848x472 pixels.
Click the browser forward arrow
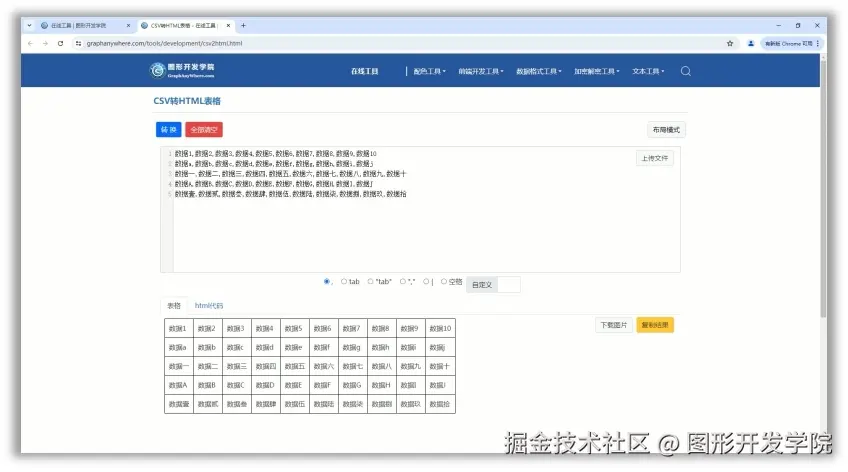(45, 43)
